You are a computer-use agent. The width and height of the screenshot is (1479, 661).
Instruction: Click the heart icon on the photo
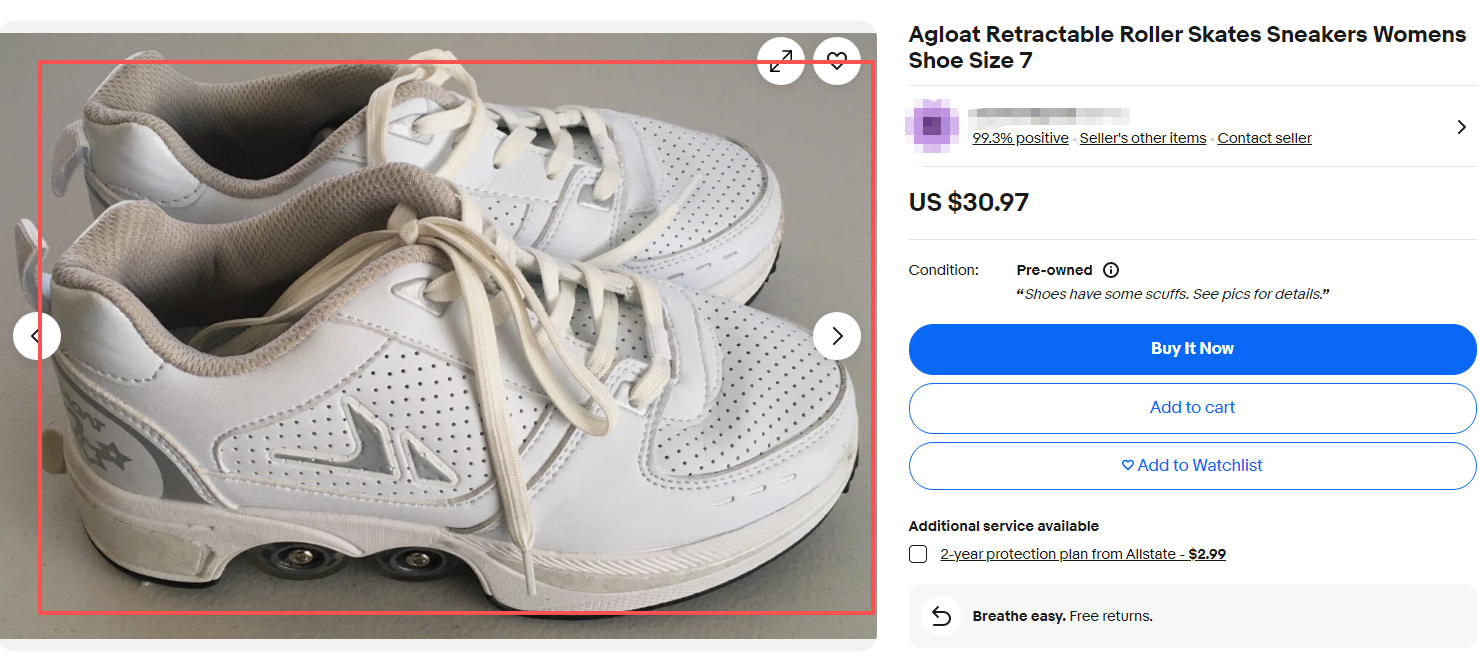point(837,61)
